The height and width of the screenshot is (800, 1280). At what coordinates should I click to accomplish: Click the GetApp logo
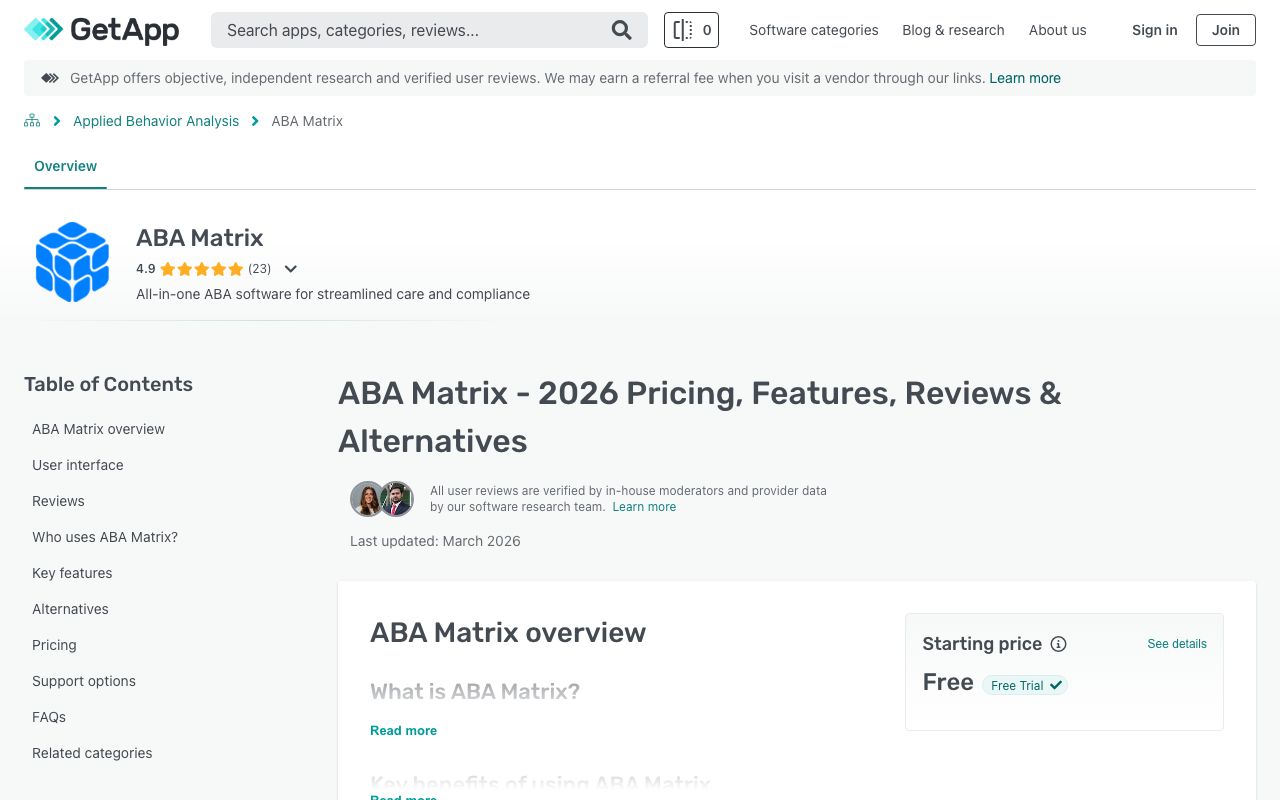pyautogui.click(x=102, y=30)
